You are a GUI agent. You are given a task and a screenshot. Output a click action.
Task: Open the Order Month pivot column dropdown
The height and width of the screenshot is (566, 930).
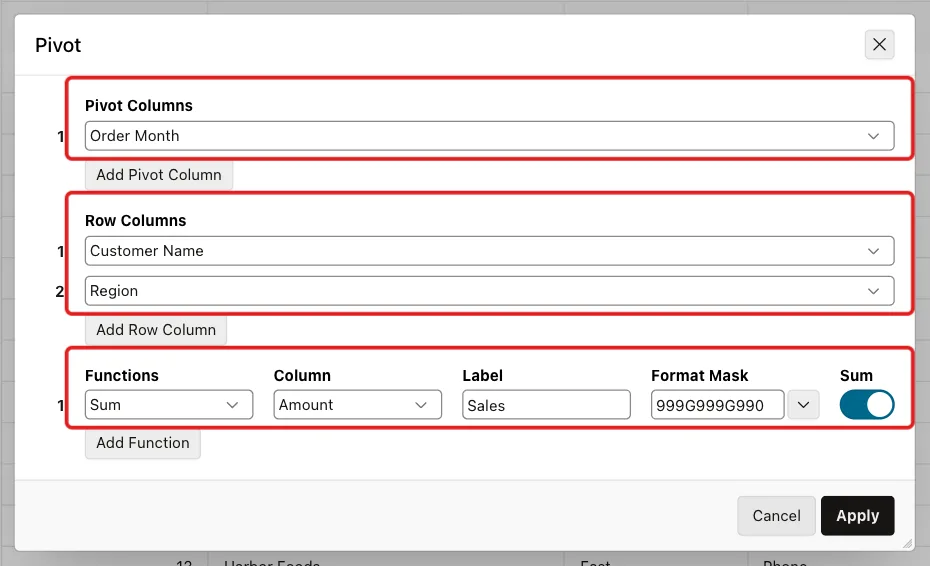point(489,136)
